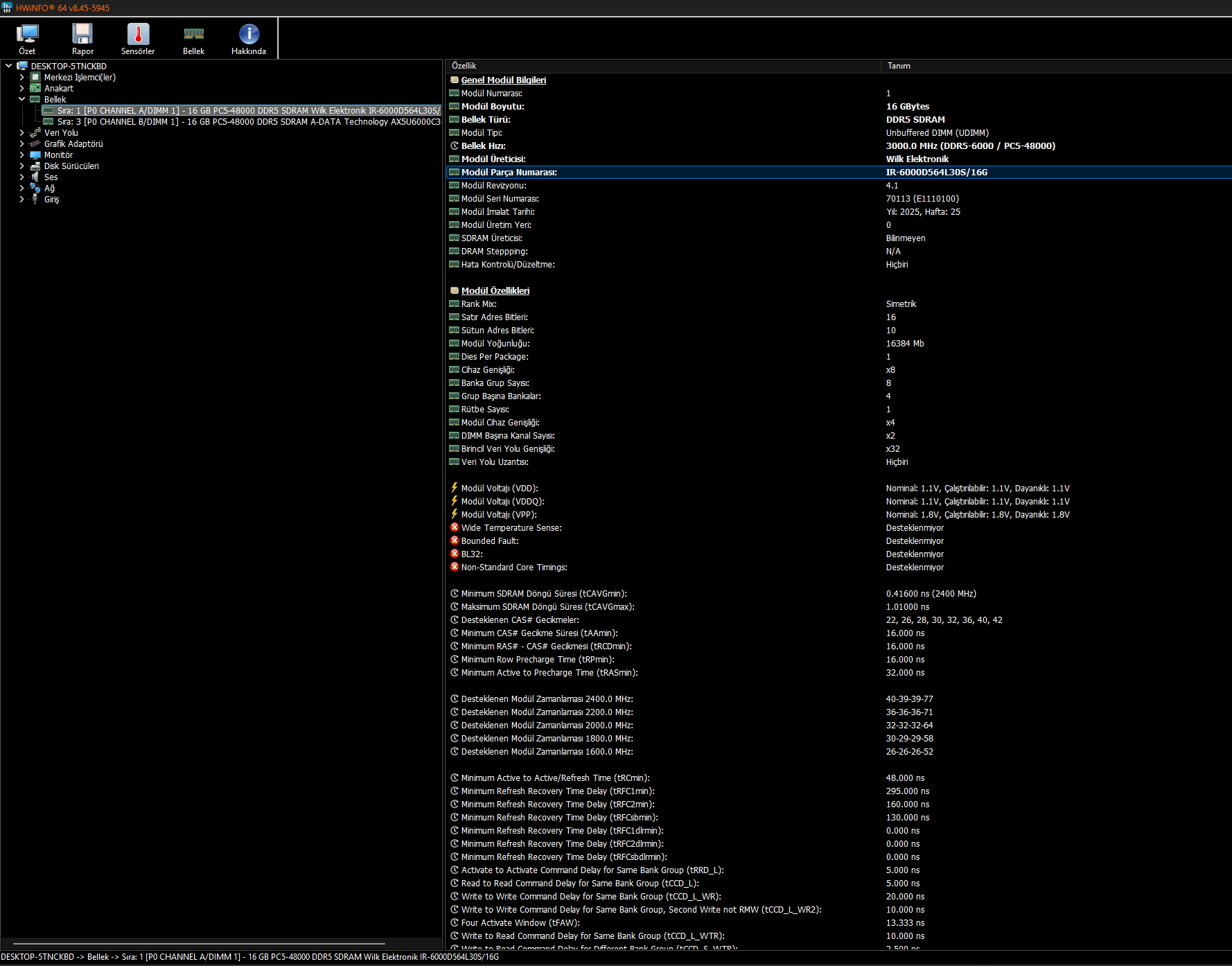Click the red X icon beside Bounded Fault
The width and height of the screenshot is (1232, 966).
click(455, 541)
